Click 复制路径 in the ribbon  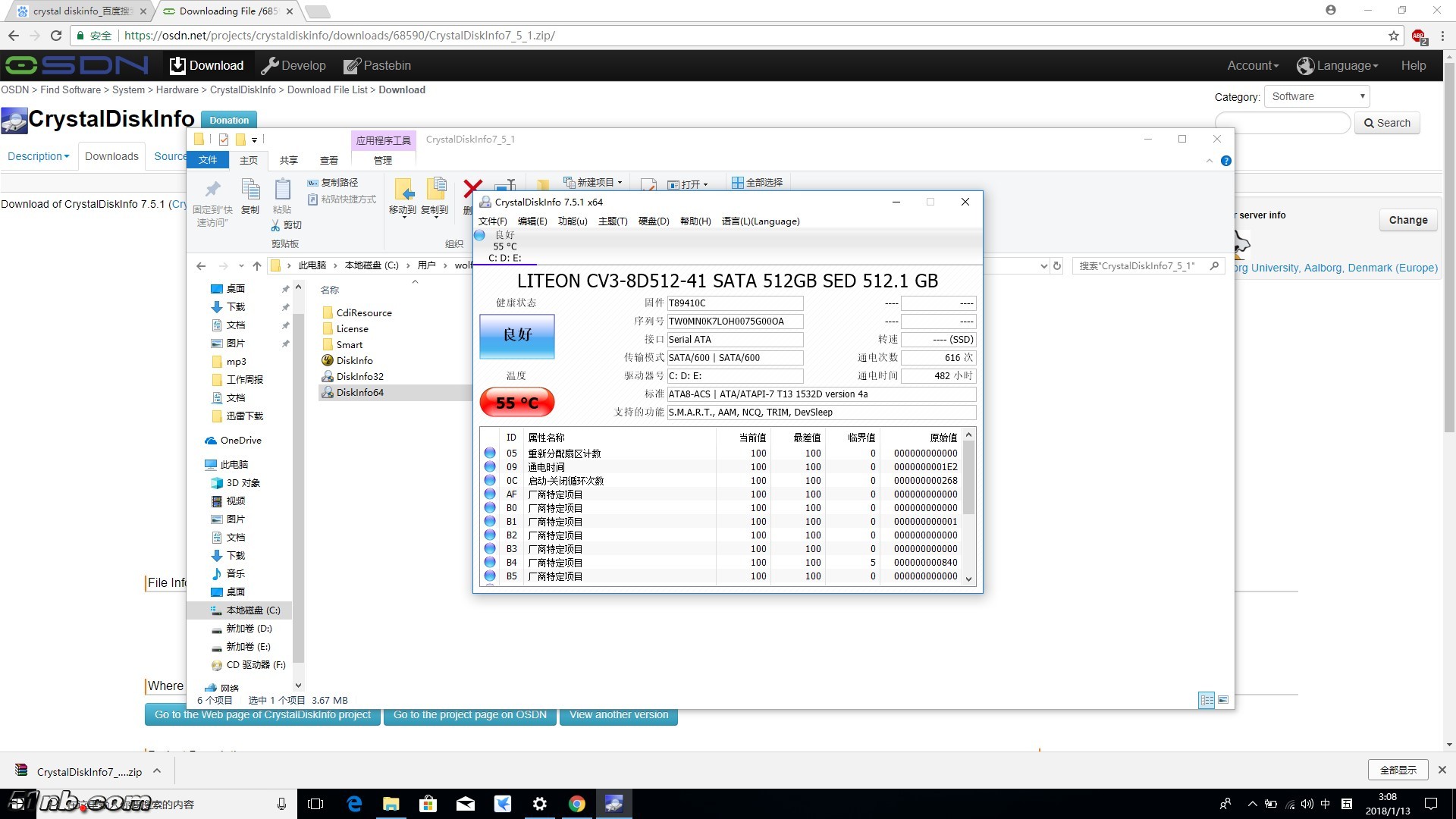[333, 183]
